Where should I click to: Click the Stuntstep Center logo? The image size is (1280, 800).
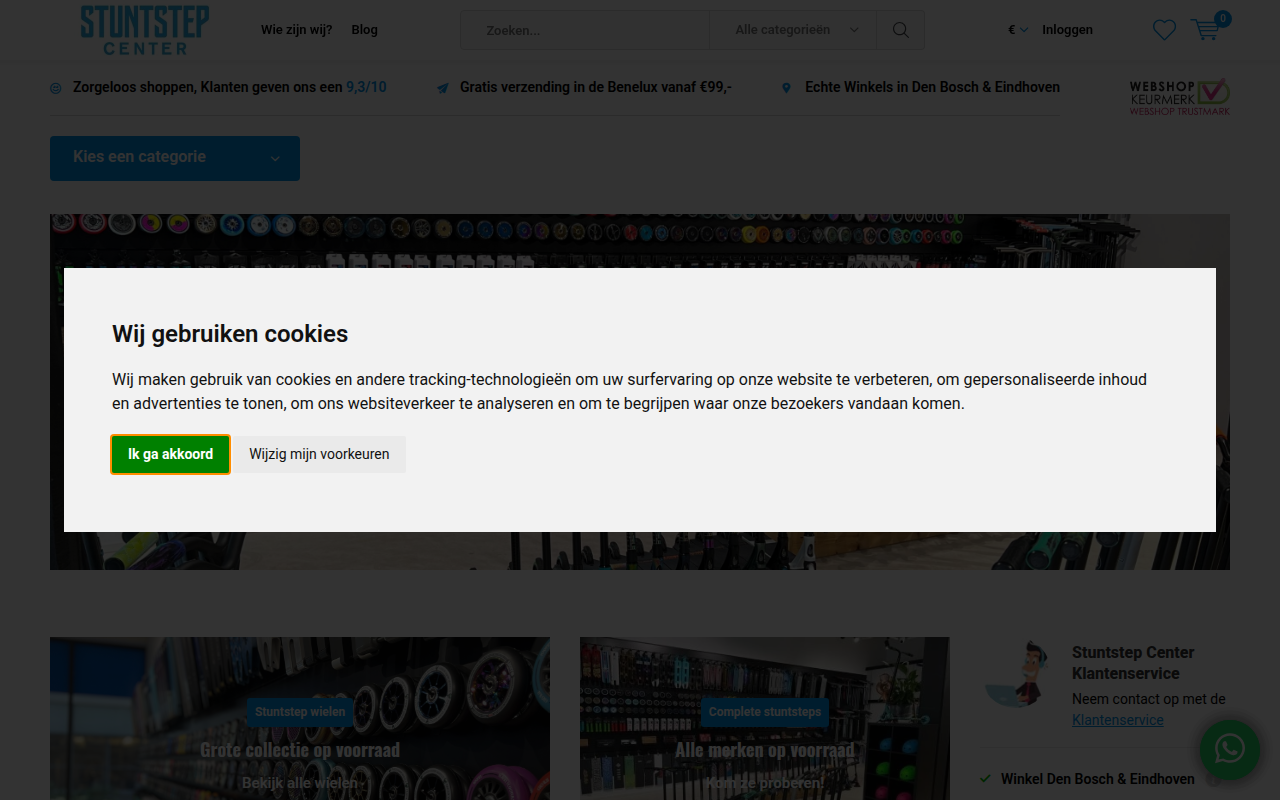(145, 30)
